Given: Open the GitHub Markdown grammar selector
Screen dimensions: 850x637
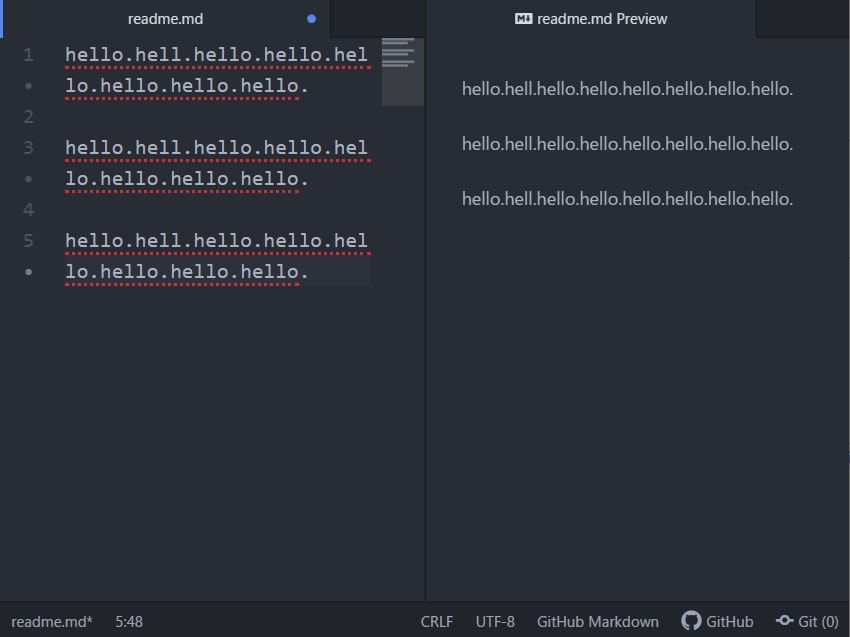Looking at the screenshot, I should click(597, 621).
